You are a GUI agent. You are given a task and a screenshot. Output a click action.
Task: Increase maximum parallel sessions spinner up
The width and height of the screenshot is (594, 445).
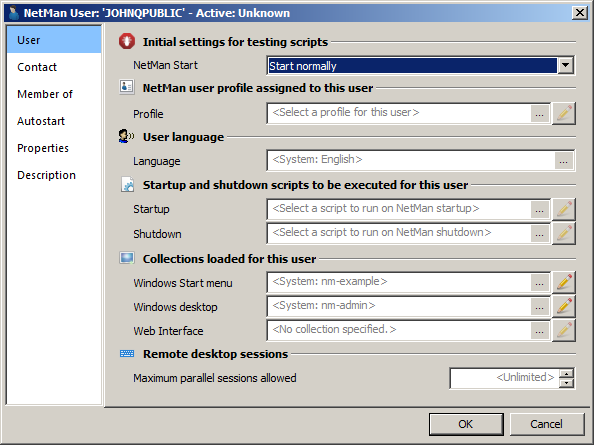coord(566,373)
